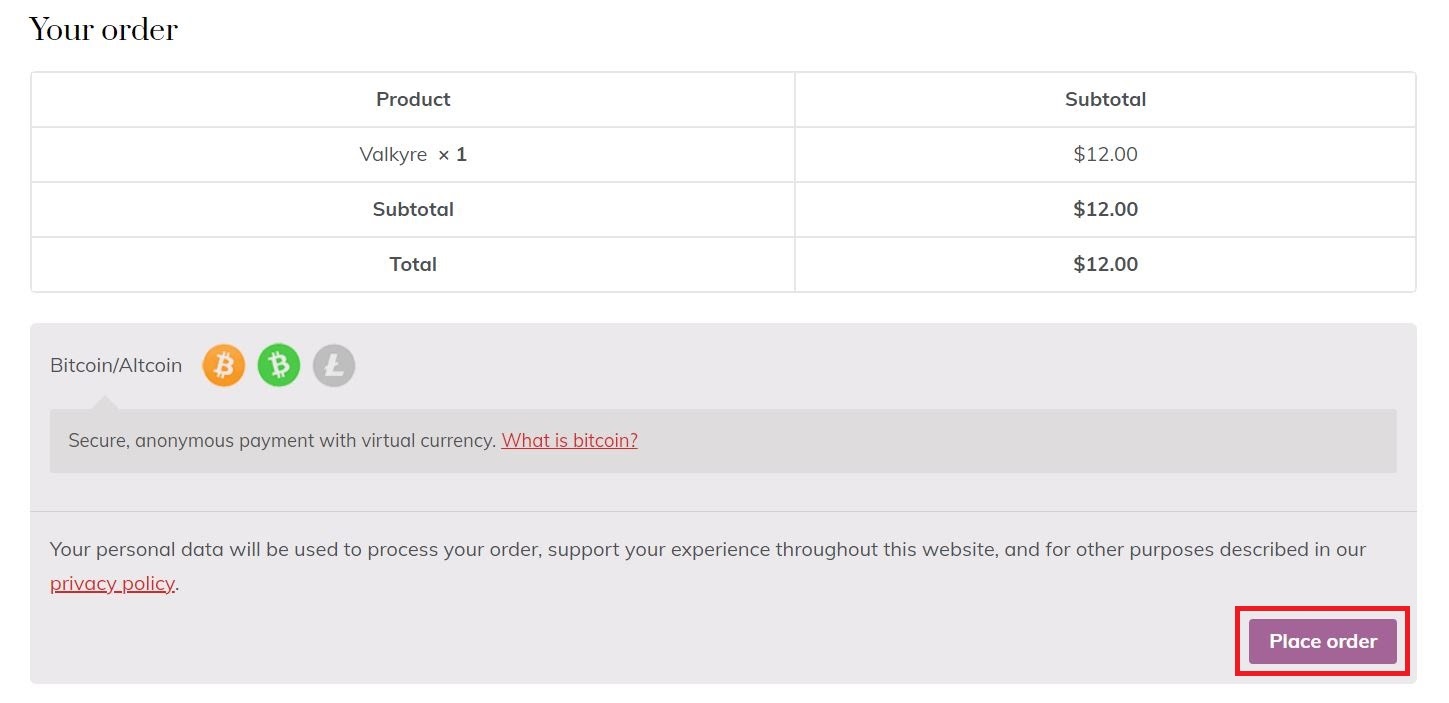Click the payment description box pointer arrow

tap(104, 403)
